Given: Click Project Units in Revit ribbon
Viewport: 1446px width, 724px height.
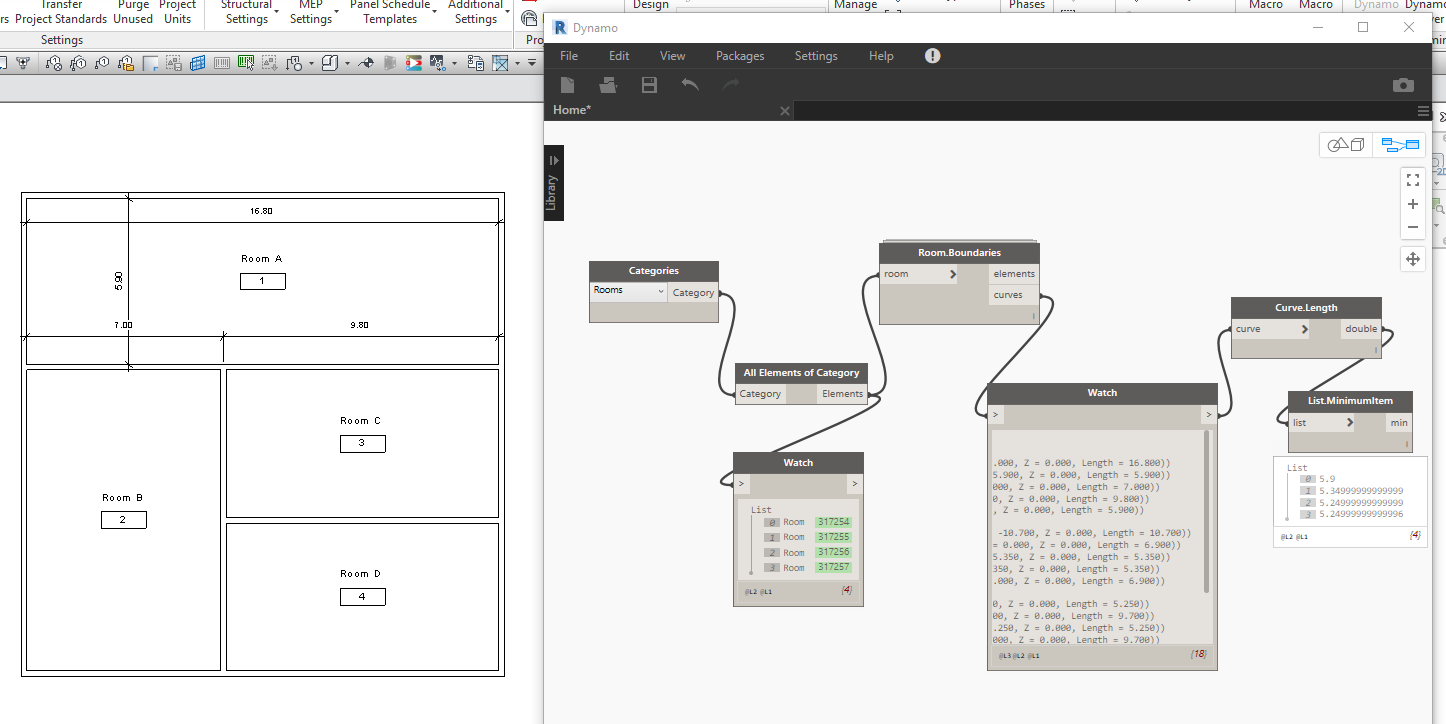Looking at the screenshot, I should [177, 12].
